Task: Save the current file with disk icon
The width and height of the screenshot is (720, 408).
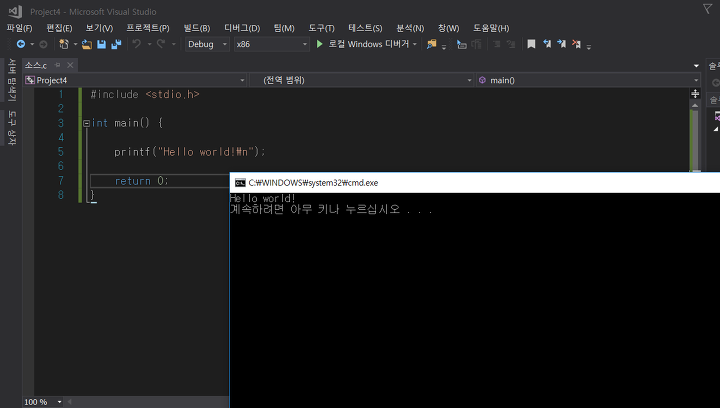Action: tap(101, 44)
